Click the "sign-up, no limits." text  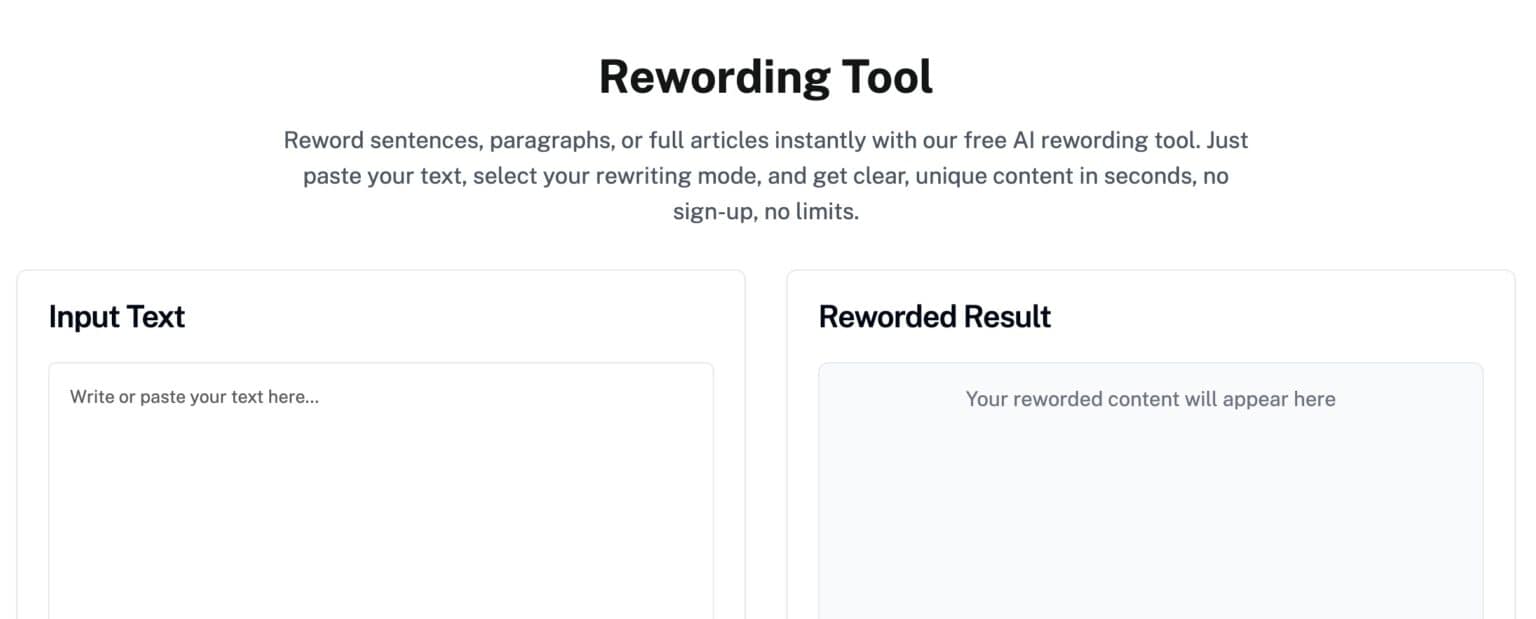(x=766, y=212)
